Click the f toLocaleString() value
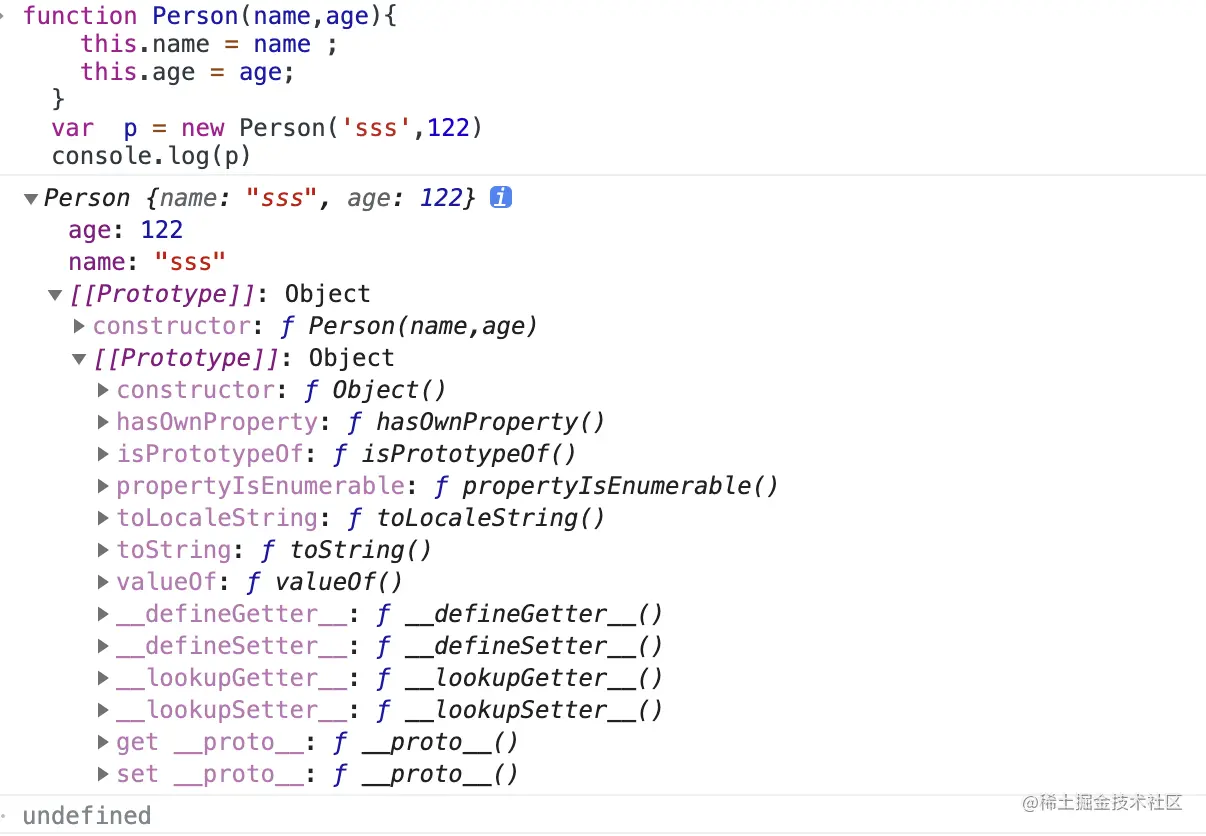Screen dimensions: 1206x836 476,518
